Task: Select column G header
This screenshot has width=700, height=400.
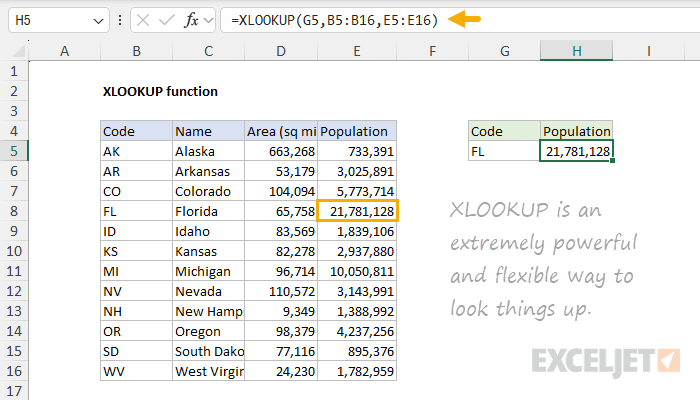Action: click(504, 51)
